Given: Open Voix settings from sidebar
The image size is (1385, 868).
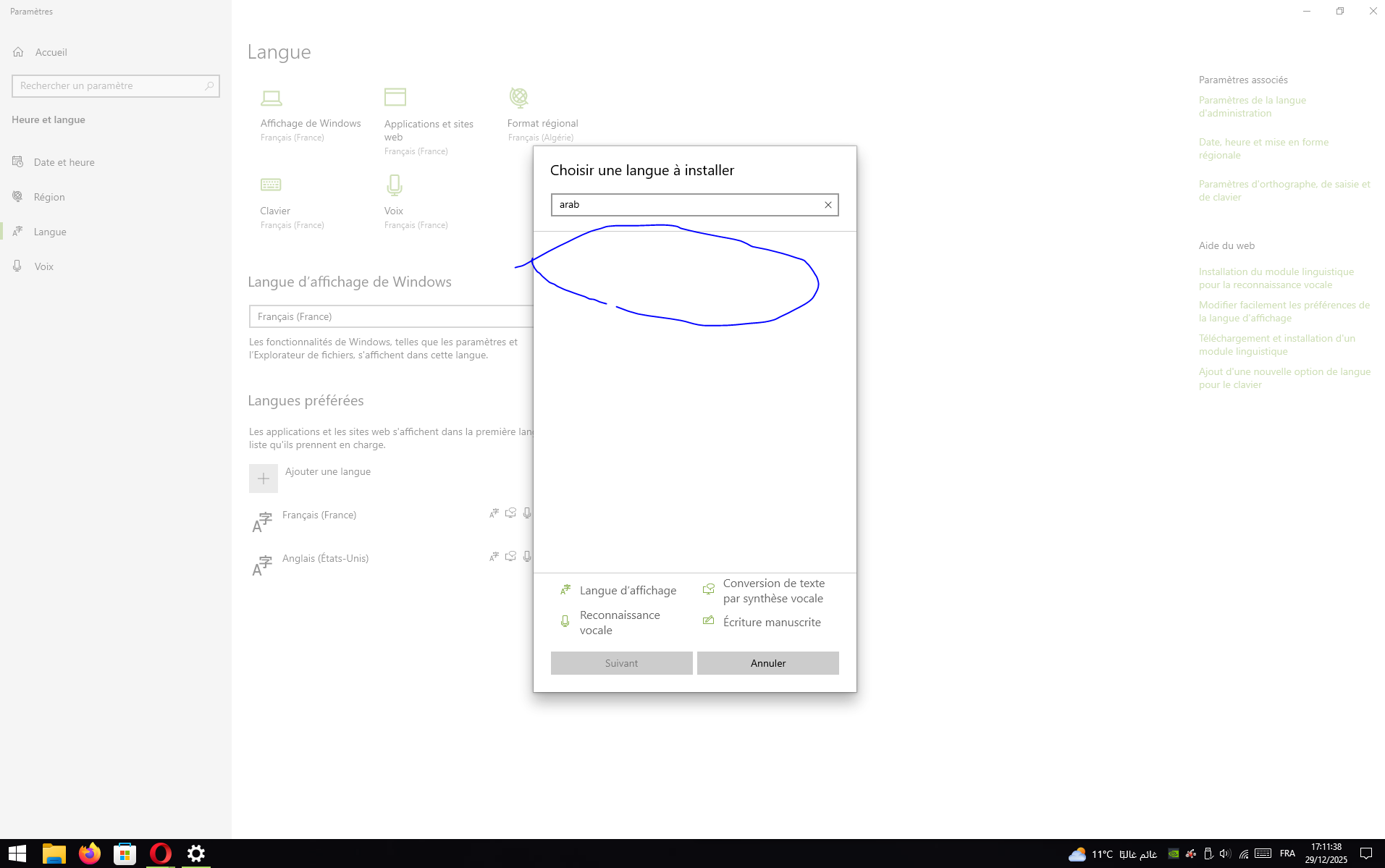Looking at the screenshot, I should 43,266.
